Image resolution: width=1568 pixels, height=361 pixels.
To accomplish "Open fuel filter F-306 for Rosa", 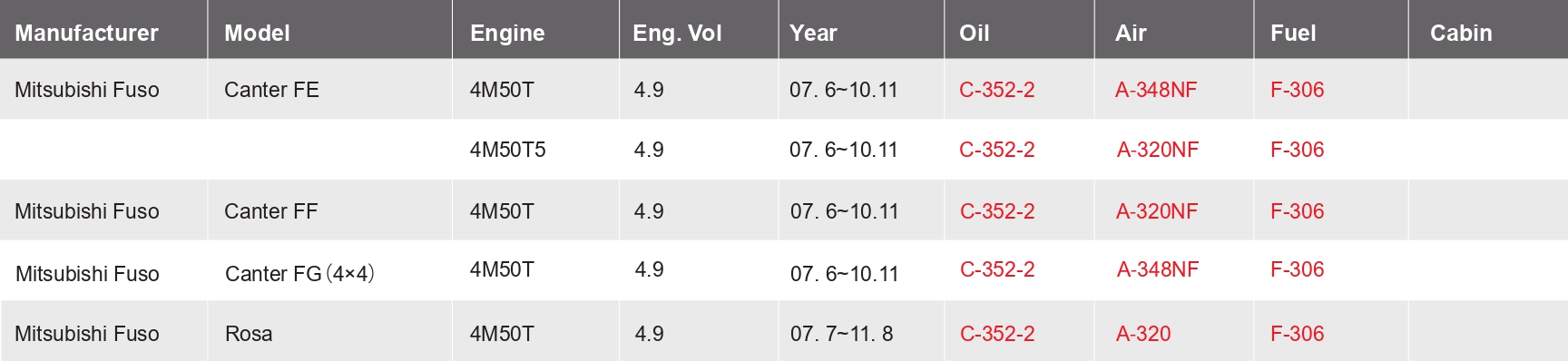I will click(x=1297, y=334).
